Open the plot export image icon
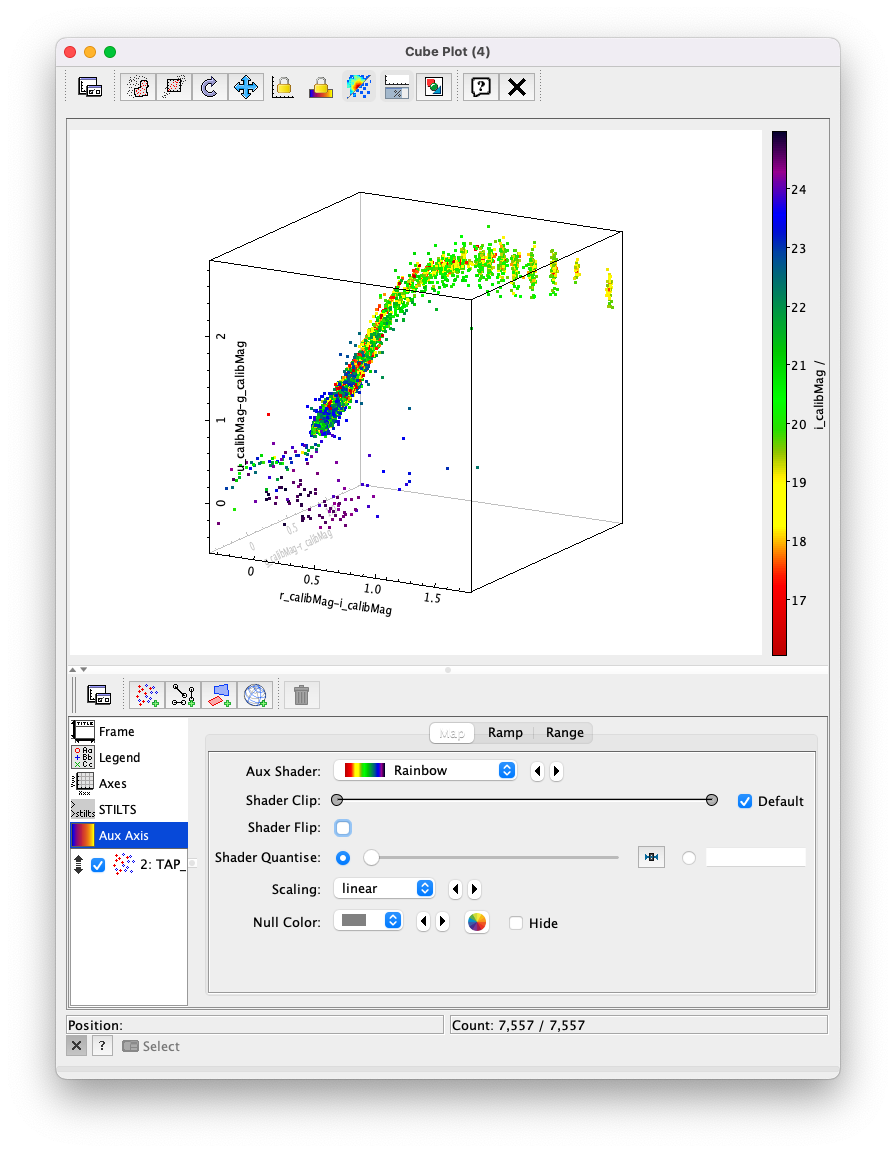Viewport: 896px width, 1153px height. coord(432,87)
